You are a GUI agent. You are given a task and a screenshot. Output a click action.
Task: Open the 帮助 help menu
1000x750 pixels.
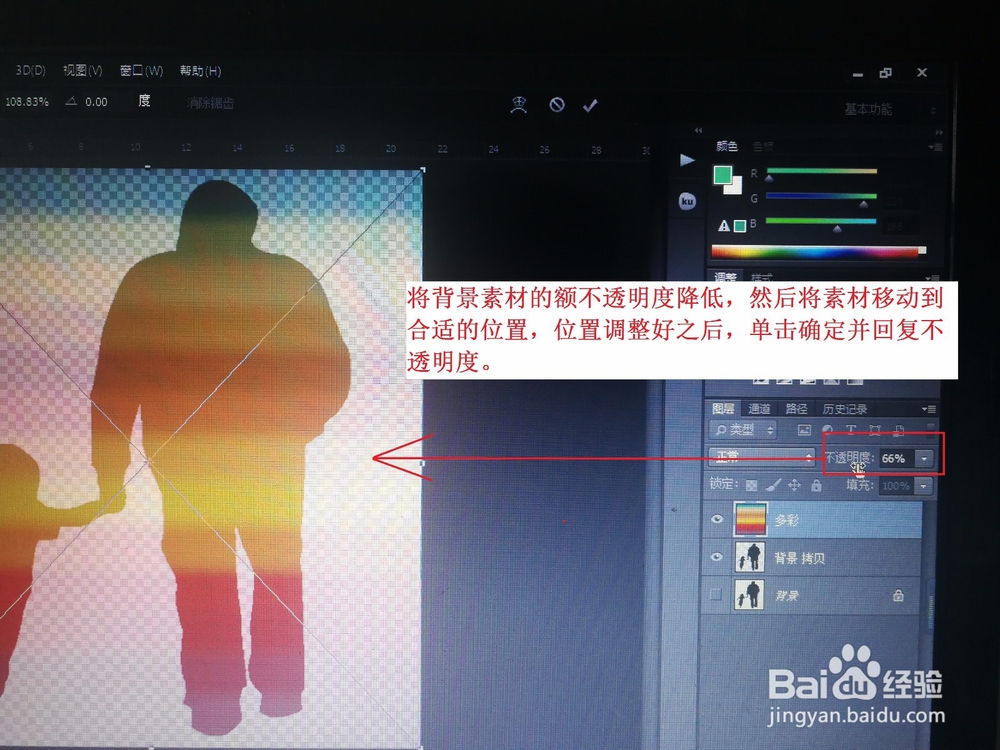pos(198,70)
